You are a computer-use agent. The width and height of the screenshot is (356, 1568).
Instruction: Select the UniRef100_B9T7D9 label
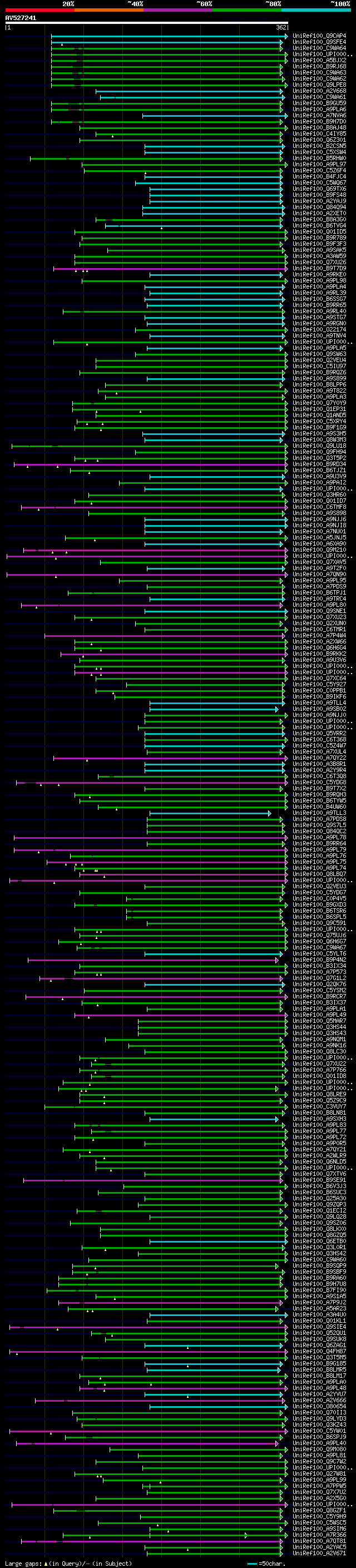click(319, 269)
